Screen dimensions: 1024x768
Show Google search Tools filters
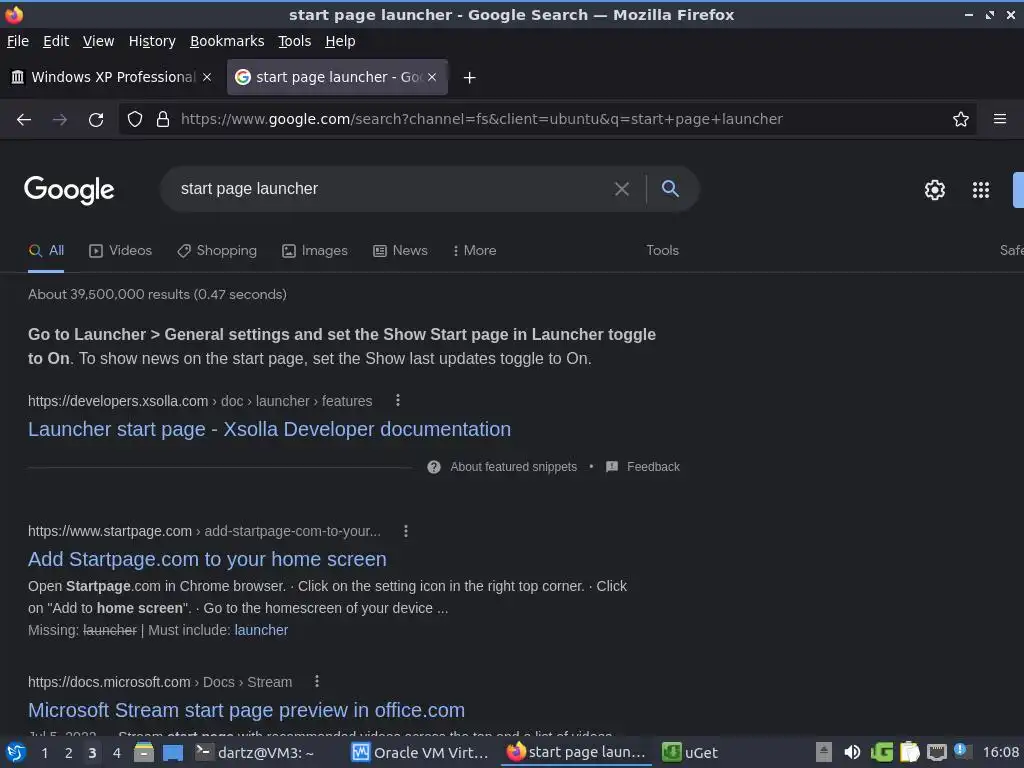pyautogui.click(x=662, y=251)
